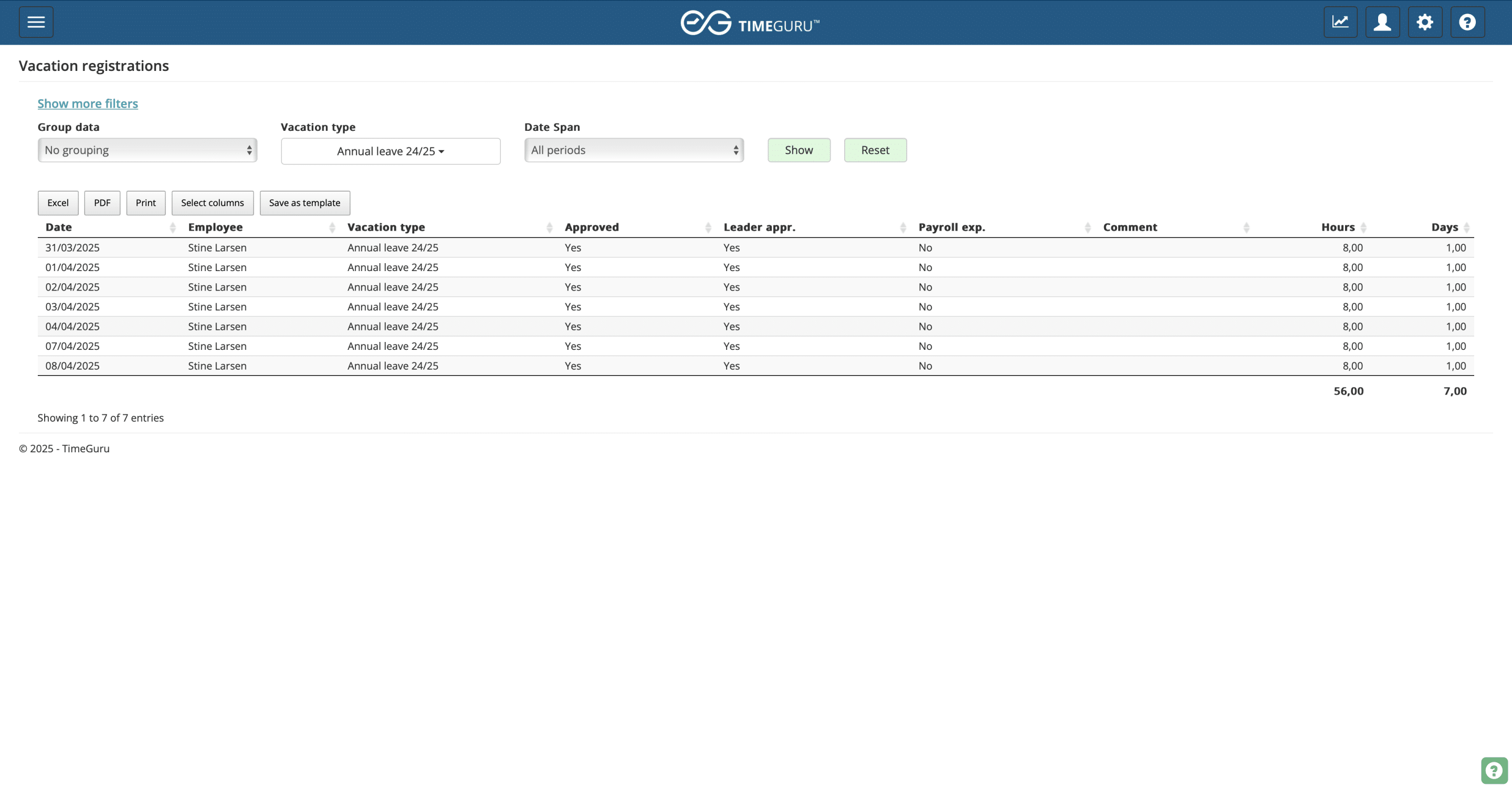The image size is (1512, 788).
Task: Open the Date Span All periods dropdown
Action: point(634,150)
